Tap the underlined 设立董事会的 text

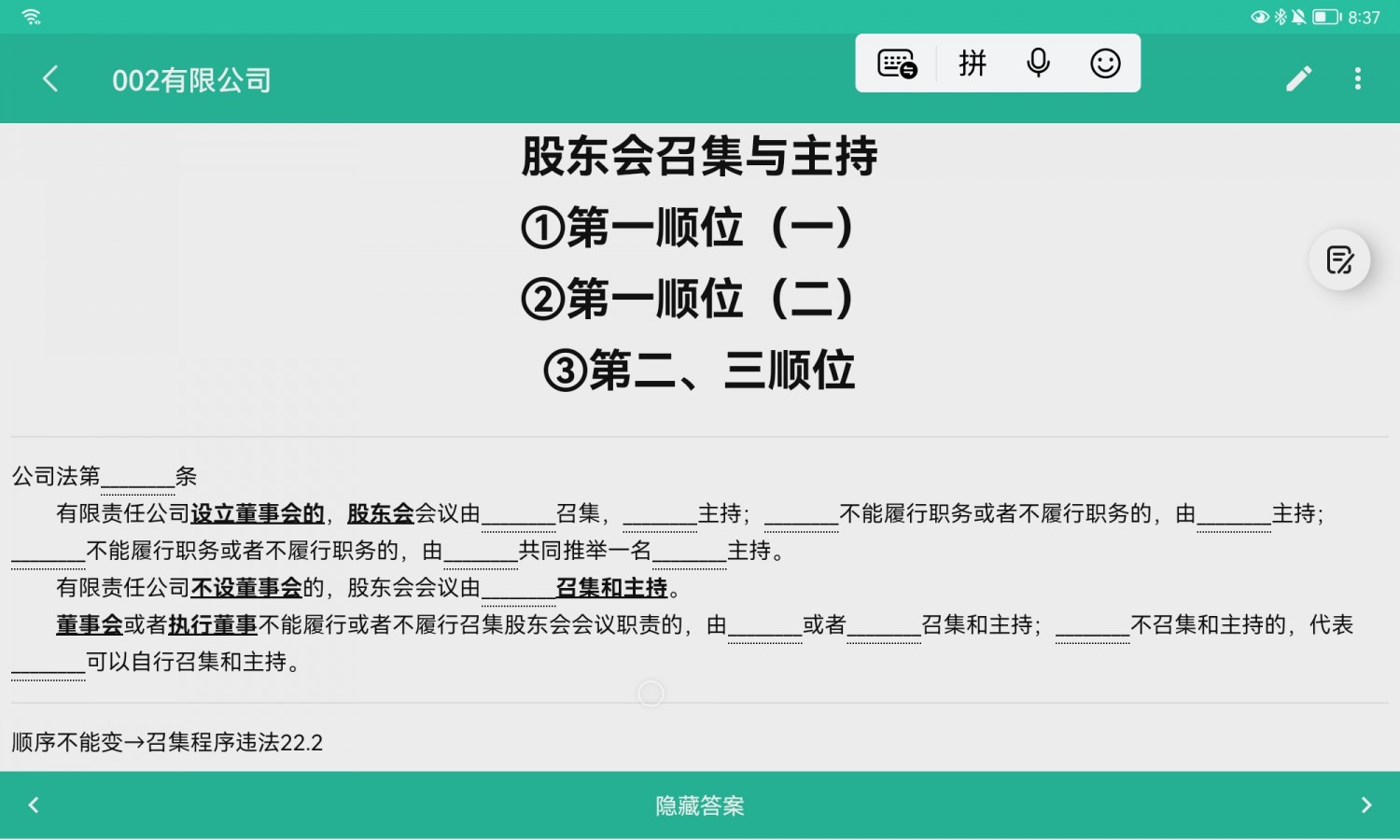coord(258,513)
